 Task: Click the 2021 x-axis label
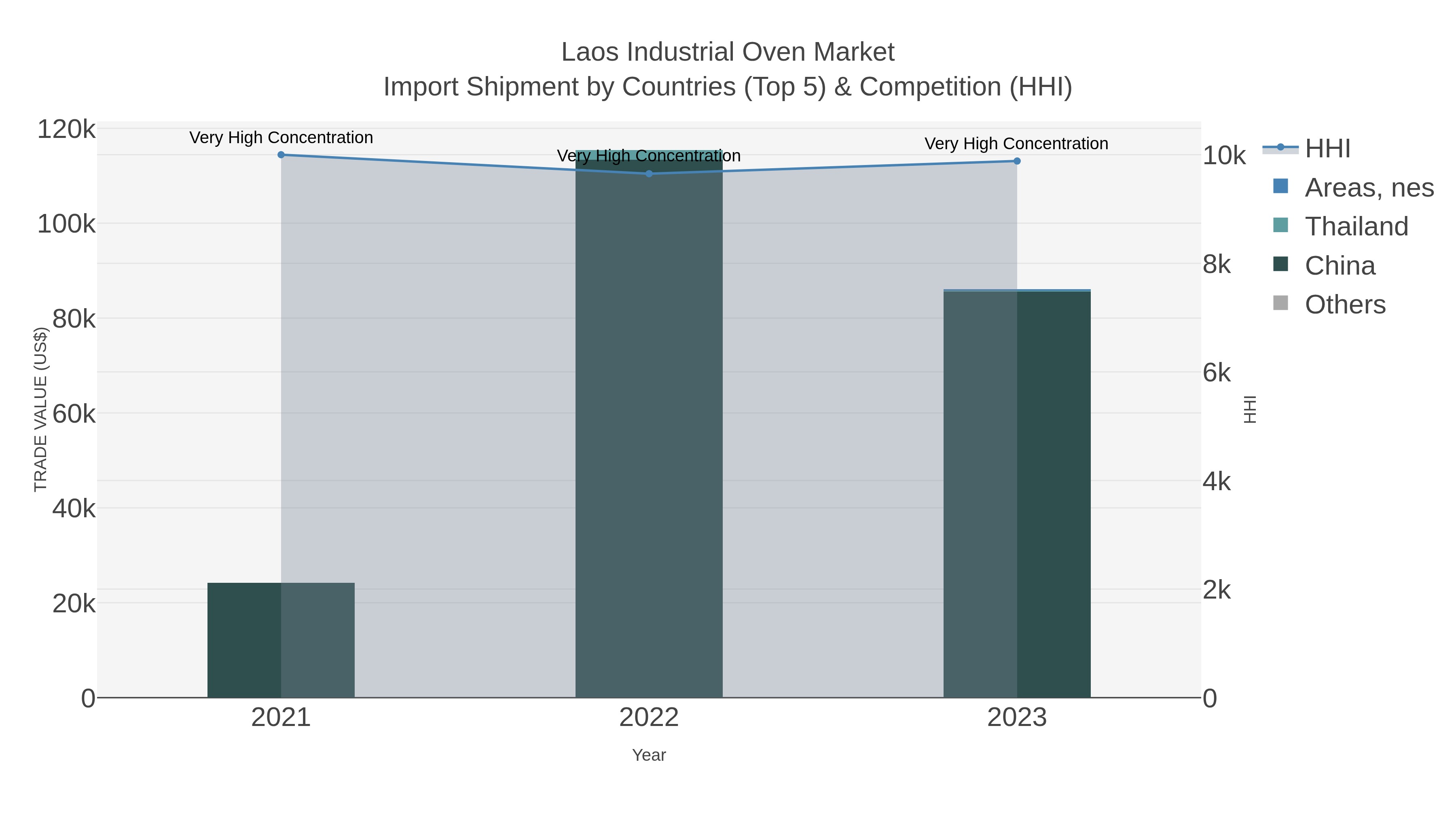tap(281, 718)
